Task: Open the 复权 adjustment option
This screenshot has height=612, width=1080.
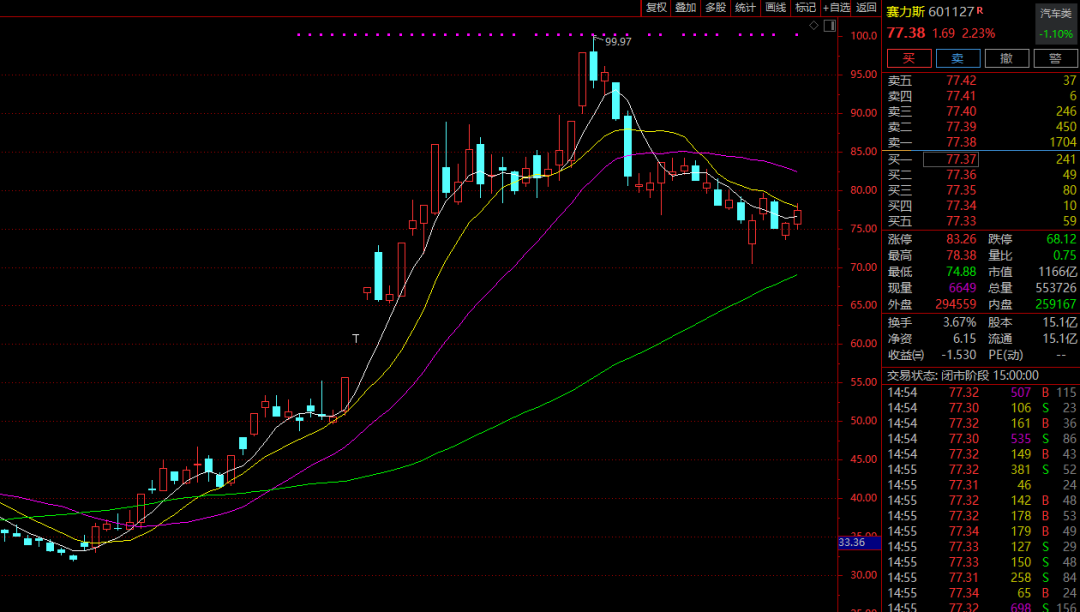Action: point(656,8)
